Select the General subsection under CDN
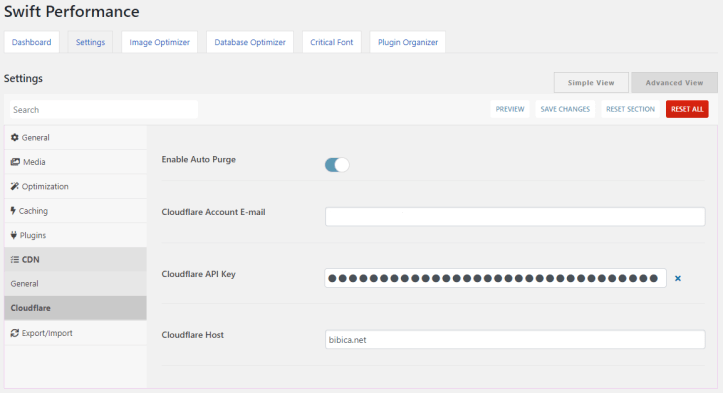Viewport: 723px width, 393px height. tap(76, 284)
